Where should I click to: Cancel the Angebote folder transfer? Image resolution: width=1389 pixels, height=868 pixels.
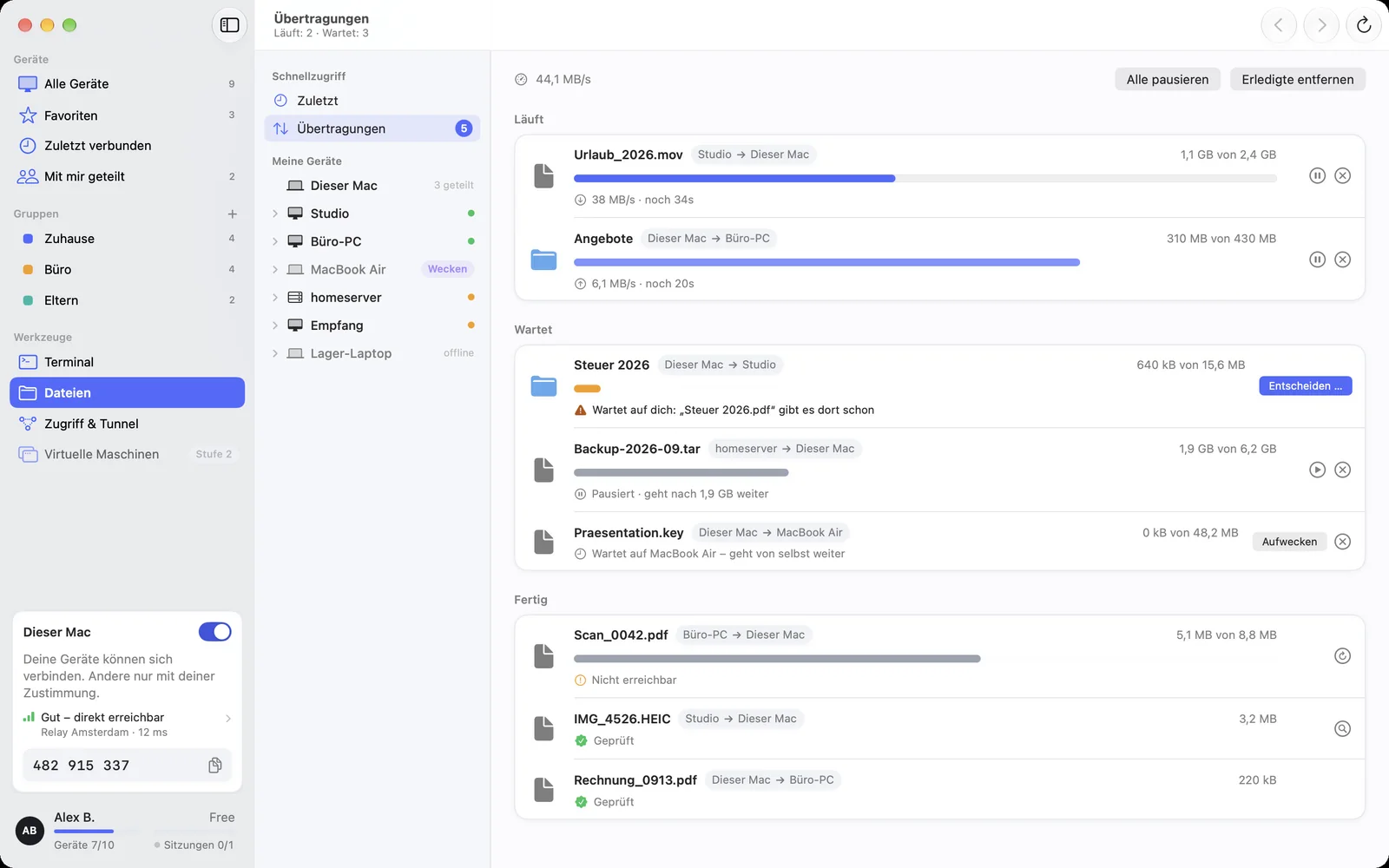pos(1342,260)
